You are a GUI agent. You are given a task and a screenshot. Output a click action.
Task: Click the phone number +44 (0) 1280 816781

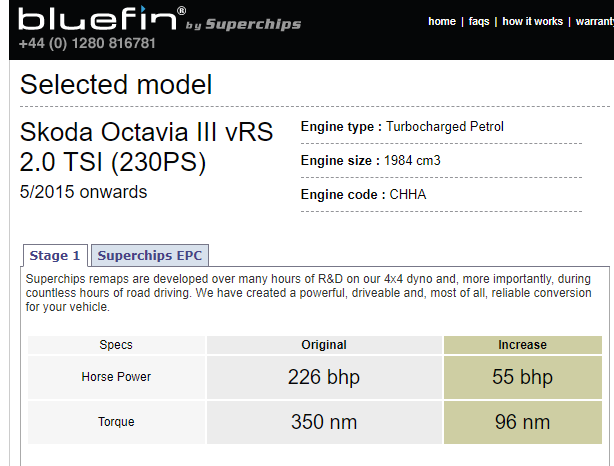point(87,43)
